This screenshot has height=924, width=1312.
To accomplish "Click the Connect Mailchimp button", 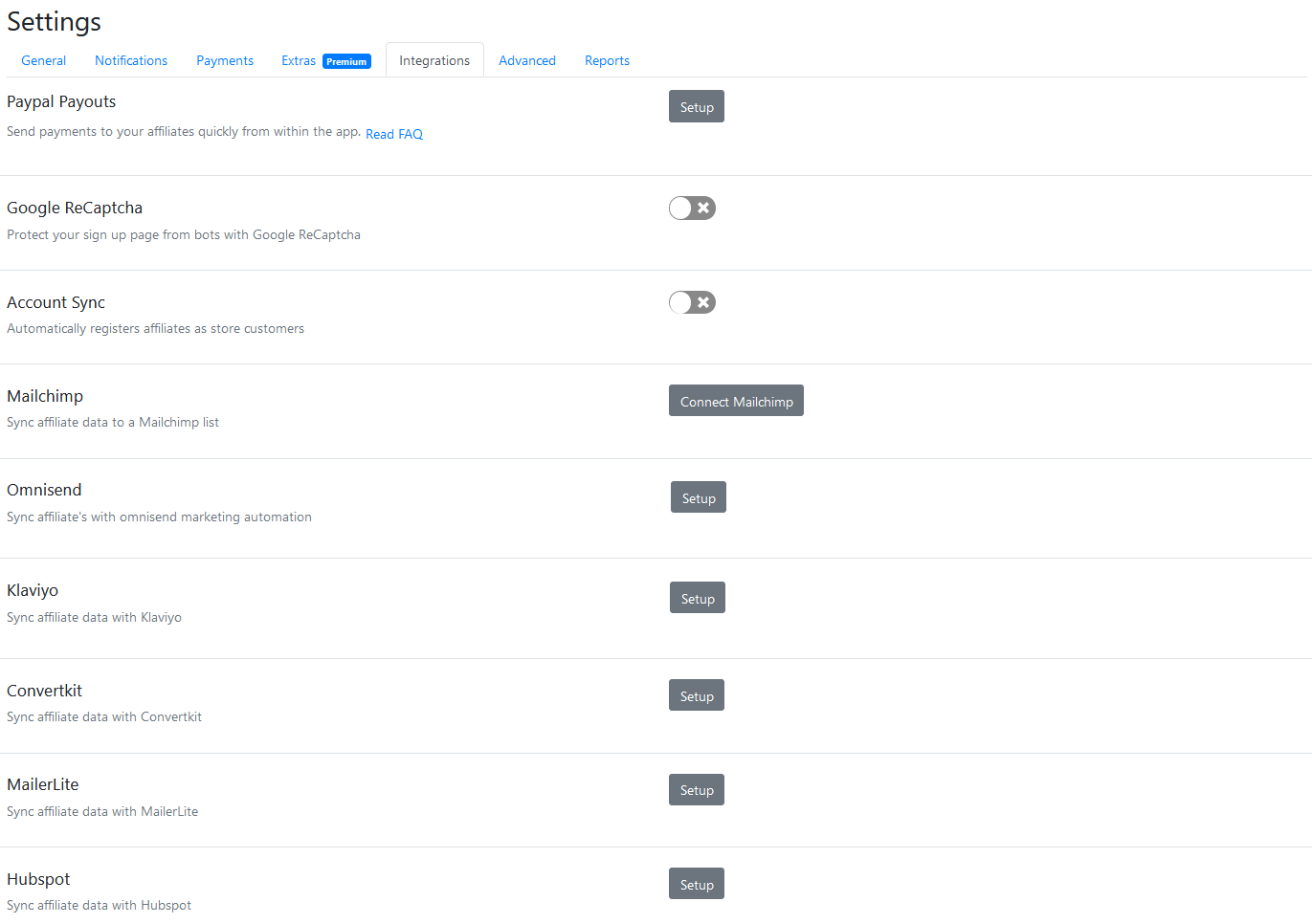I will click(736, 401).
